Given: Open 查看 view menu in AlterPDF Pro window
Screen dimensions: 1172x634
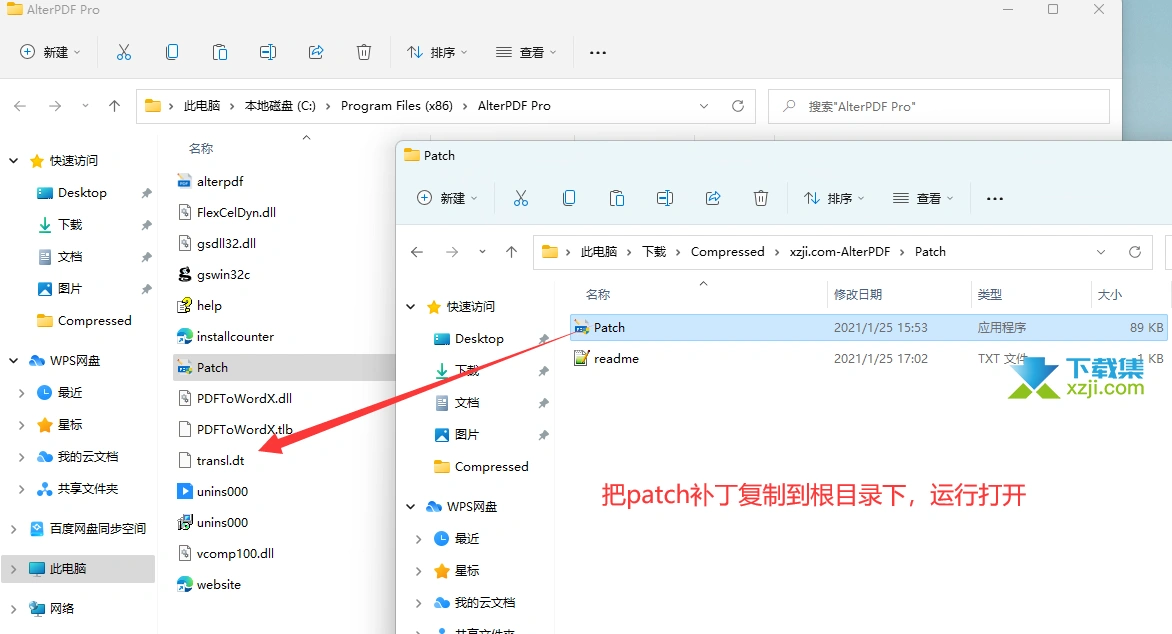Looking at the screenshot, I should coord(526,52).
